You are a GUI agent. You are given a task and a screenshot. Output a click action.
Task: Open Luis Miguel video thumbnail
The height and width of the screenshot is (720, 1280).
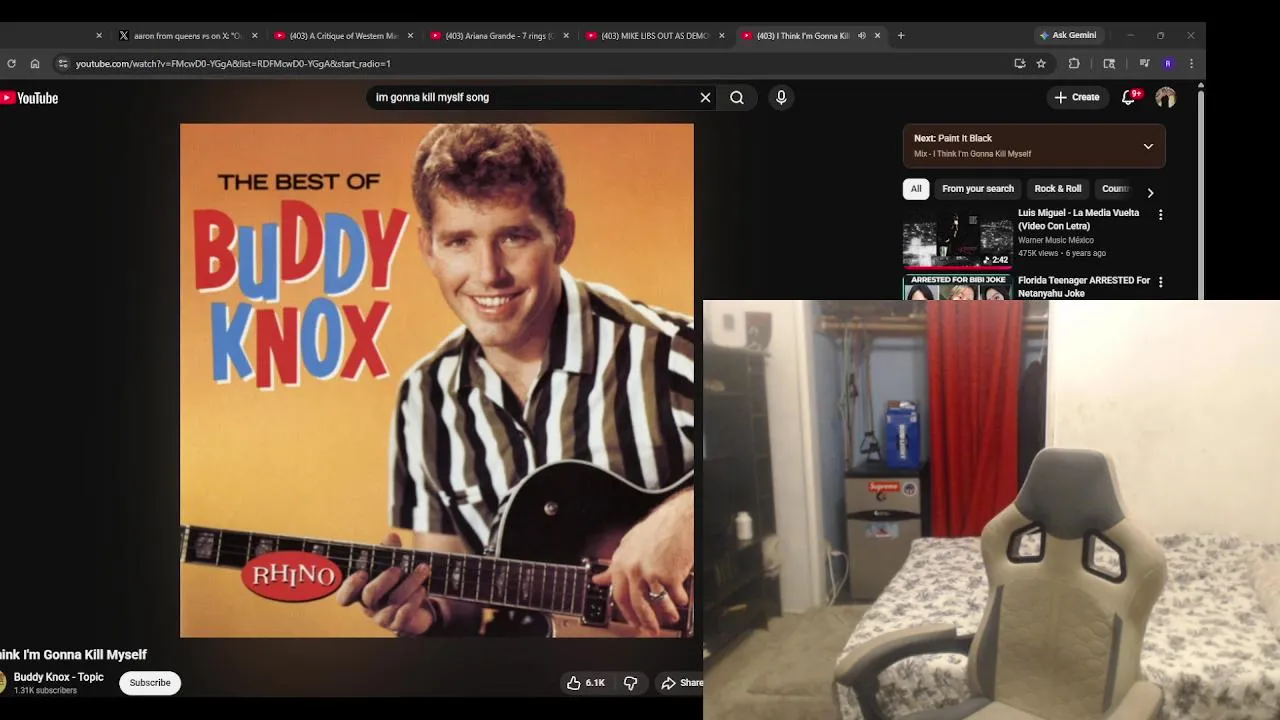(958, 241)
